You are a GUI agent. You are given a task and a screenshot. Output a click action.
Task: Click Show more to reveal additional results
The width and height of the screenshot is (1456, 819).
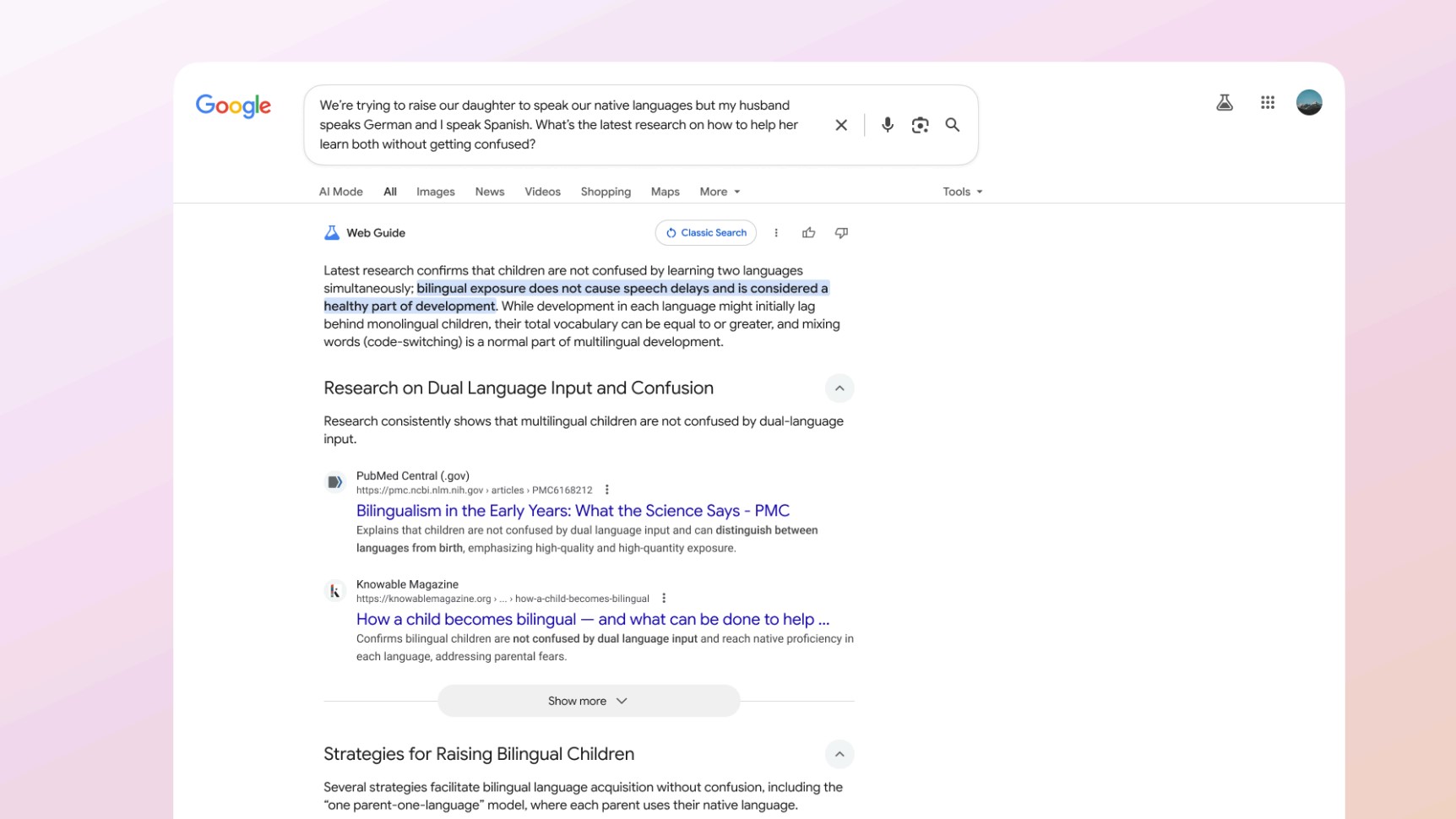(588, 700)
